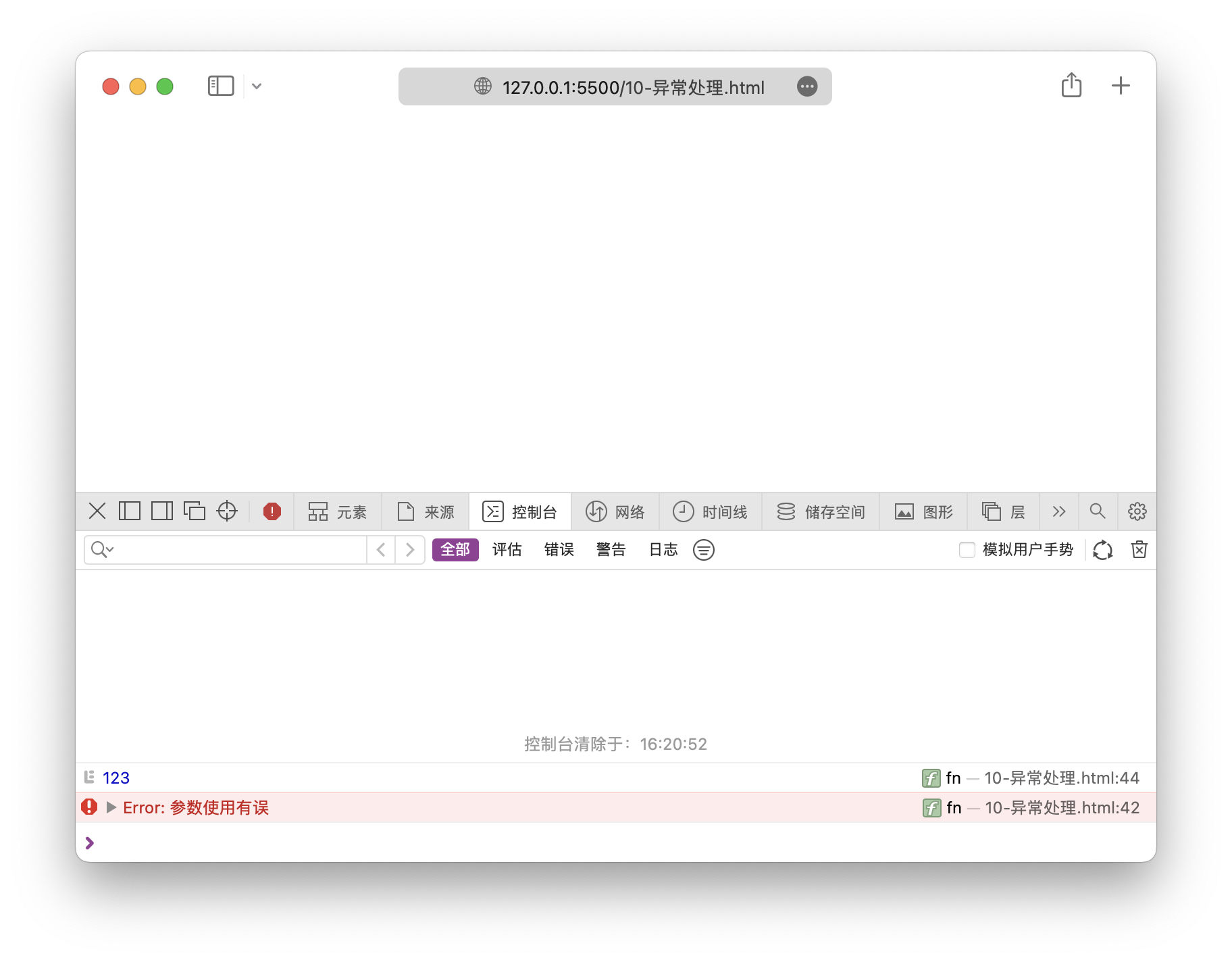
Task: Click the Safari share button
Action: coord(1071,85)
